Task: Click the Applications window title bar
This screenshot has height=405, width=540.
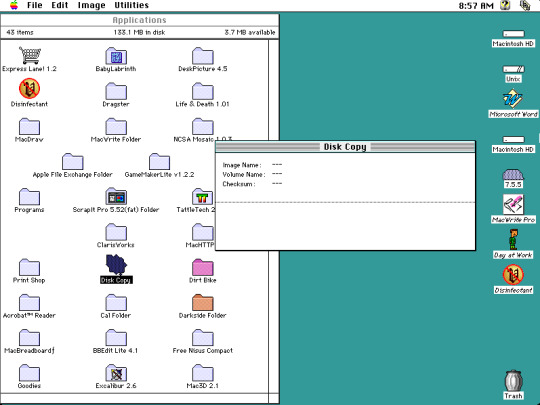Action: click(x=139, y=20)
